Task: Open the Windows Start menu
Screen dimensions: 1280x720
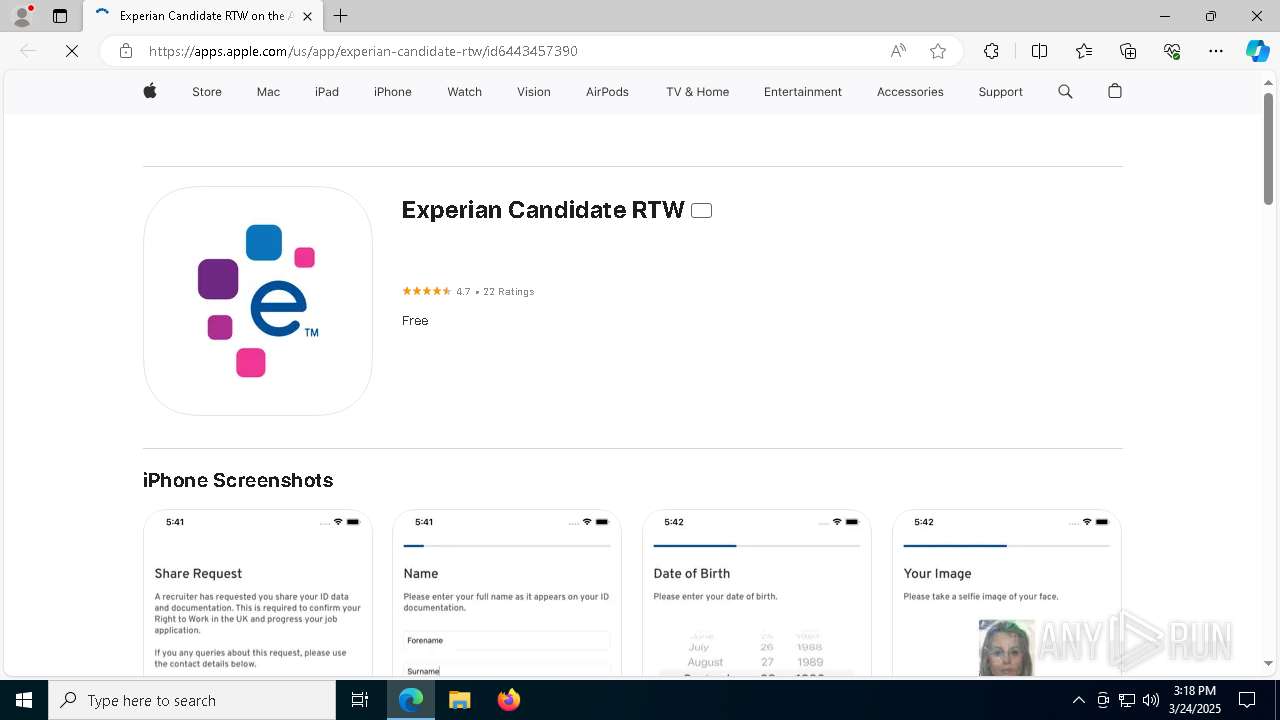Action: (x=24, y=700)
